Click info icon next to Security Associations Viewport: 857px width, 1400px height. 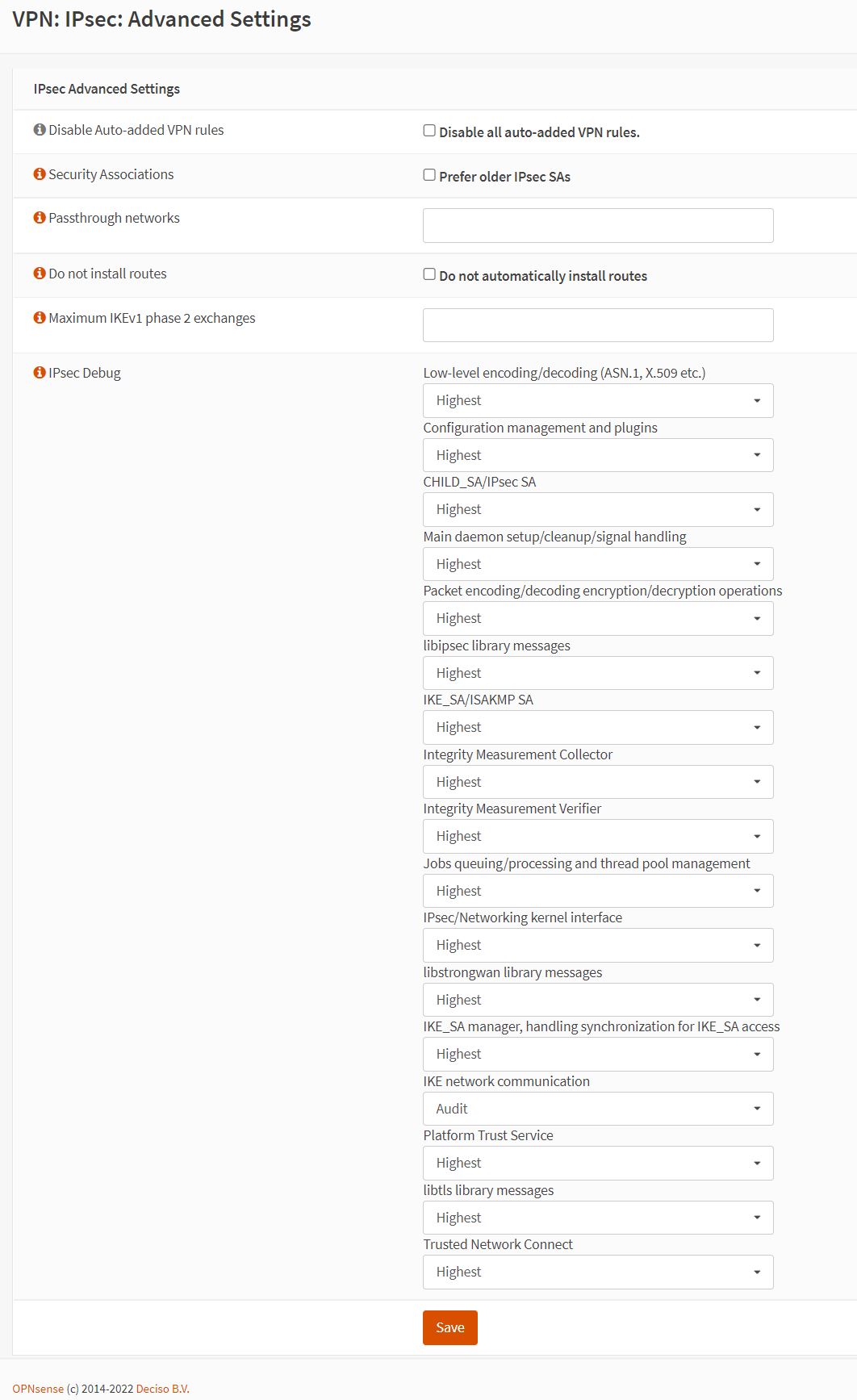click(x=40, y=174)
